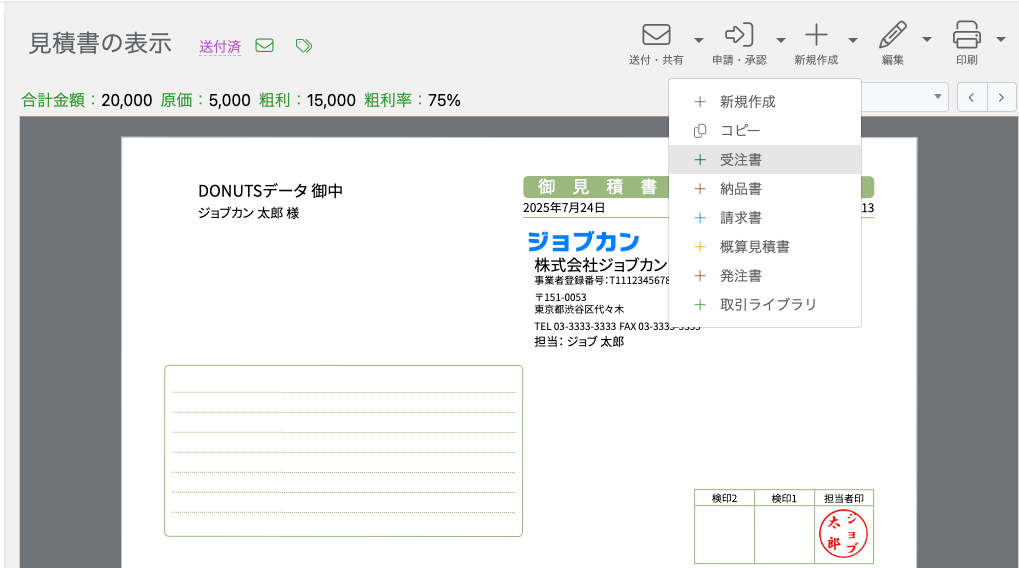Expand the 送付・共有 dropdown arrow
Image resolution: width=1019 pixels, height=568 pixels.
[x=699, y=40]
